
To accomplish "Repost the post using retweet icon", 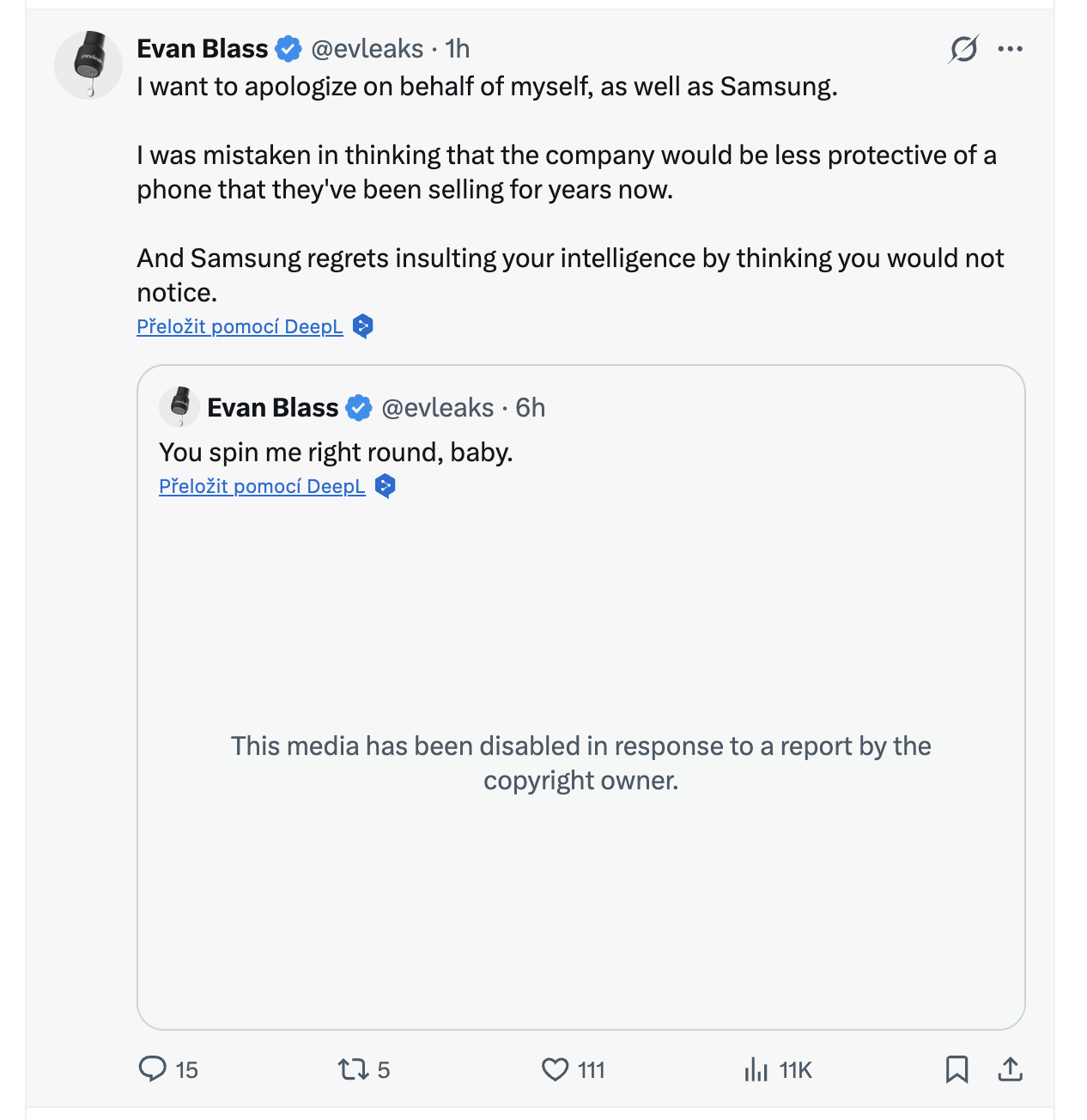I will [x=353, y=1069].
